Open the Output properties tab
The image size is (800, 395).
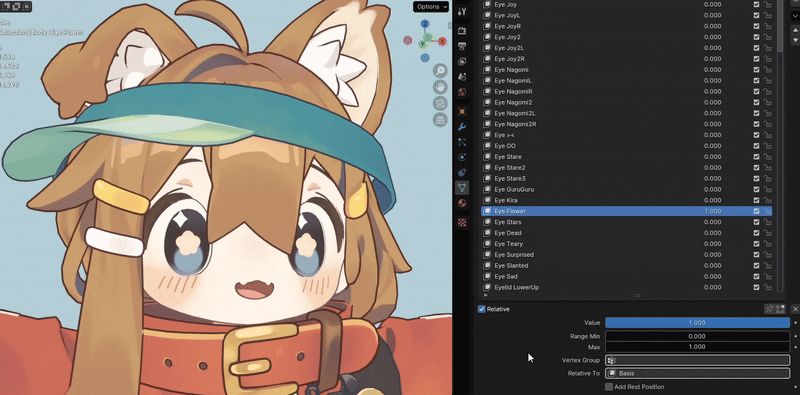[462, 46]
